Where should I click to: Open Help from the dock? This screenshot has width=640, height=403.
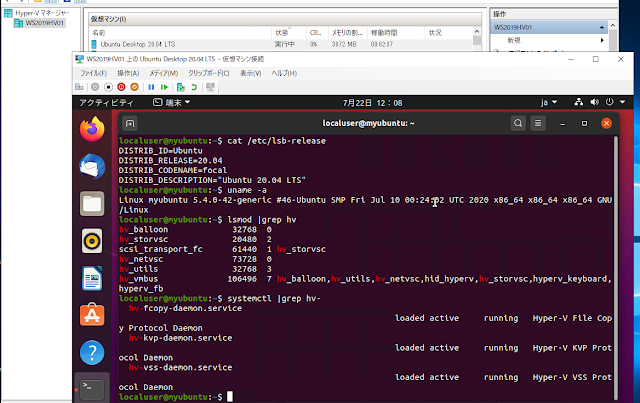coord(92,352)
